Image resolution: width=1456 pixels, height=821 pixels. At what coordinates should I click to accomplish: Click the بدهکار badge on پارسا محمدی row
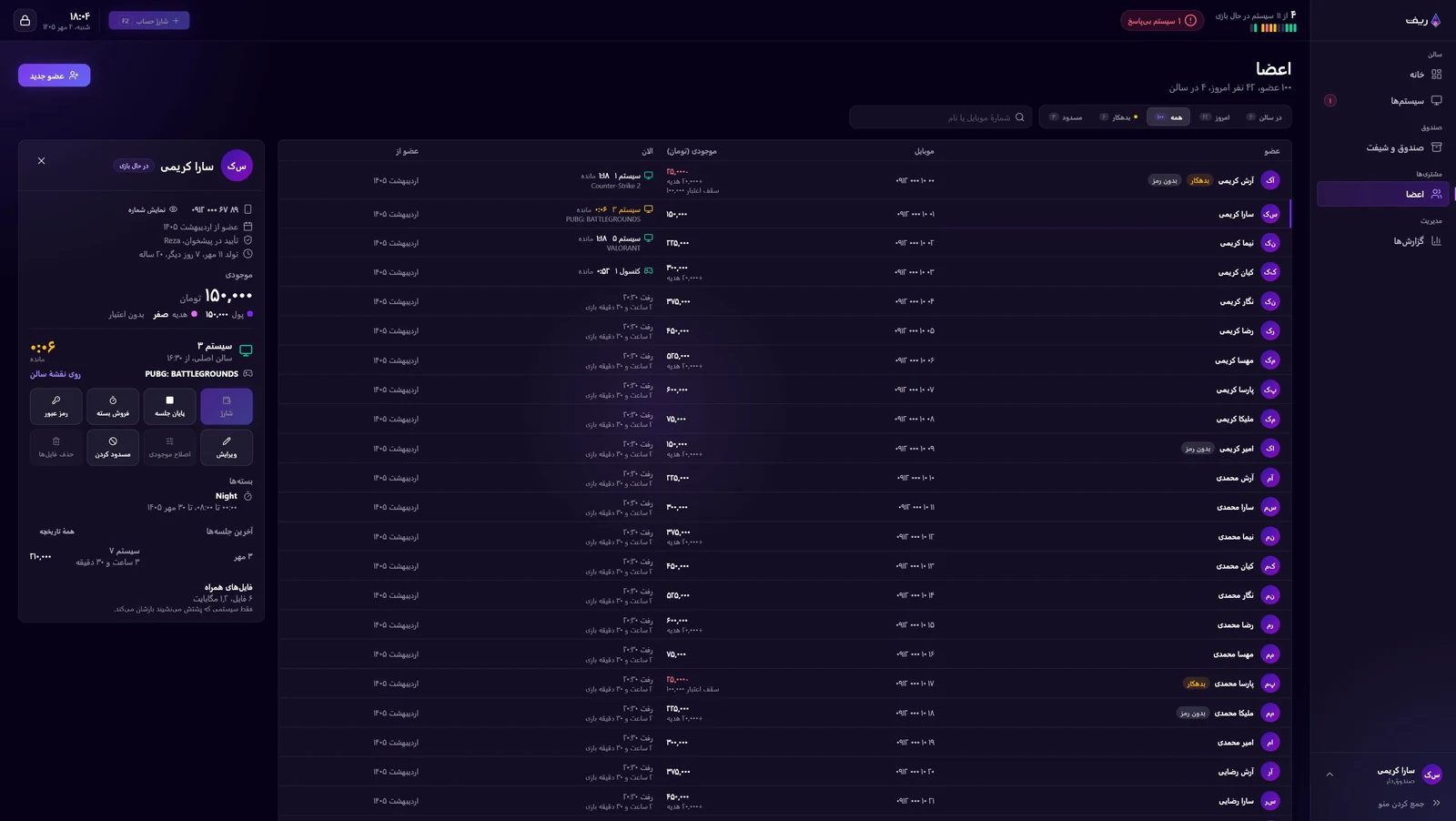point(1196,684)
